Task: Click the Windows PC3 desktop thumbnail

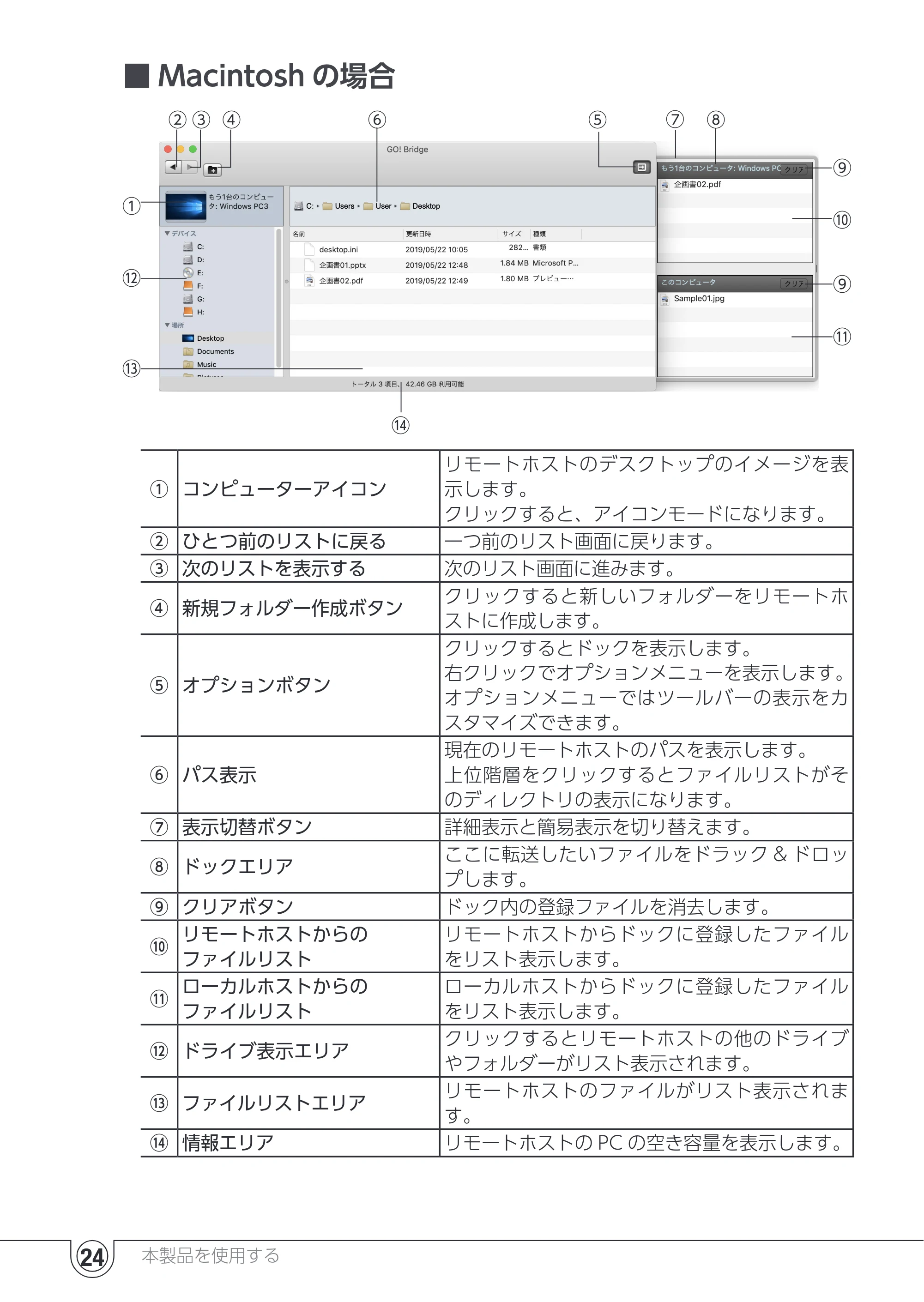Action: pyautogui.click(x=186, y=206)
